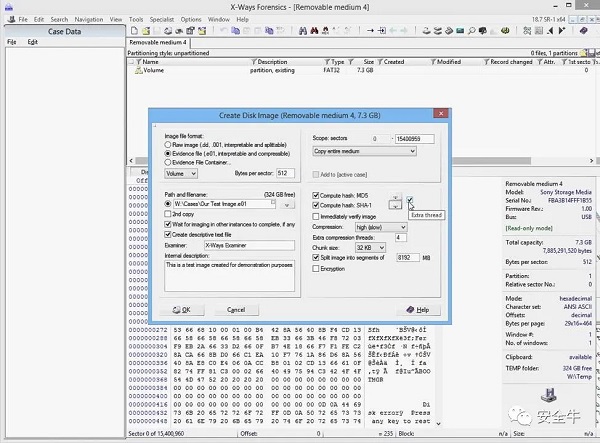The height and width of the screenshot is (443, 600).
Task: Click the properties toolbar icon near the folder icons
Action: (x=190, y=31)
